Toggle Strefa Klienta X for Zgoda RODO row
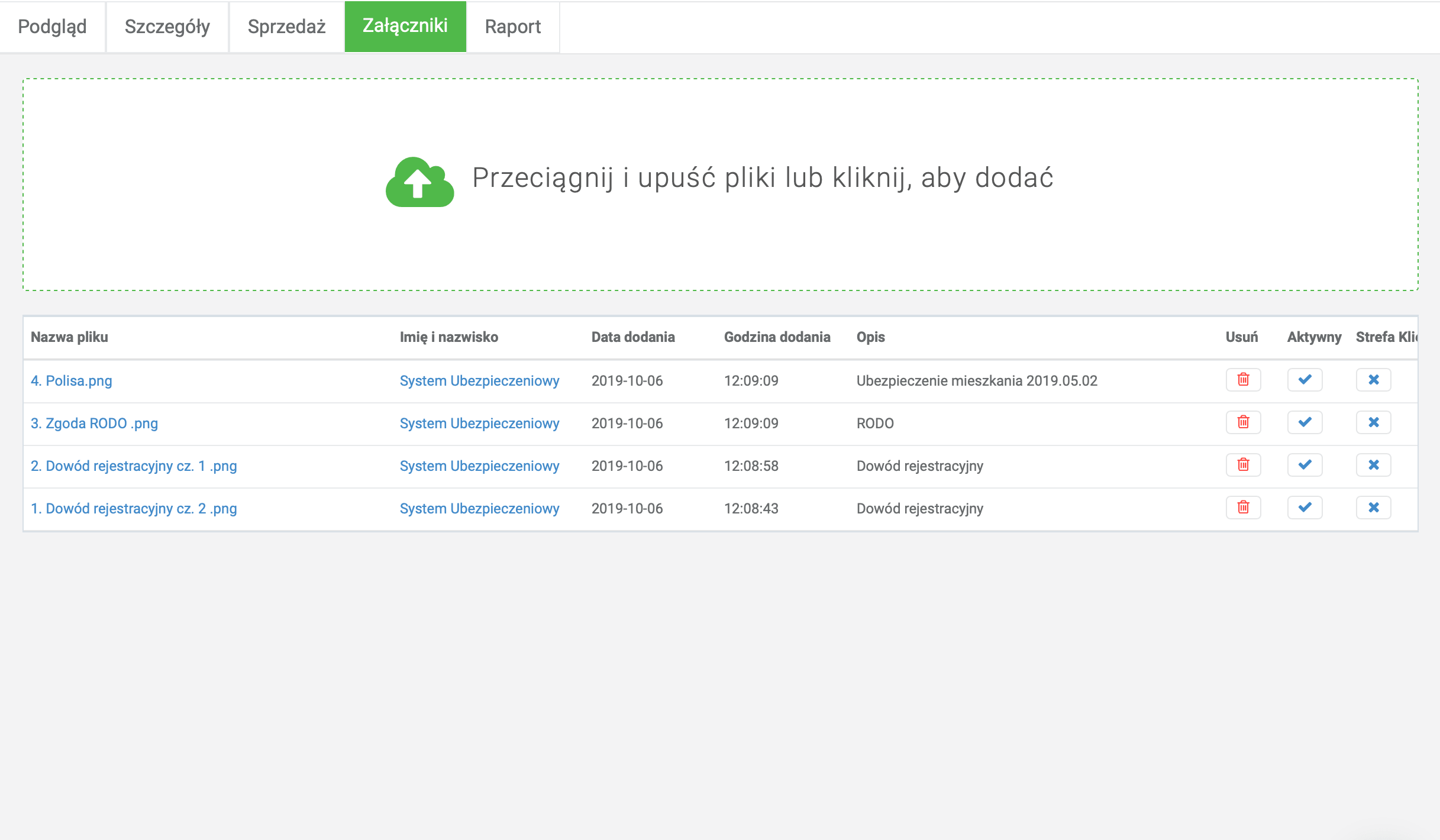This screenshot has height=840, width=1440. point(1373,422)
